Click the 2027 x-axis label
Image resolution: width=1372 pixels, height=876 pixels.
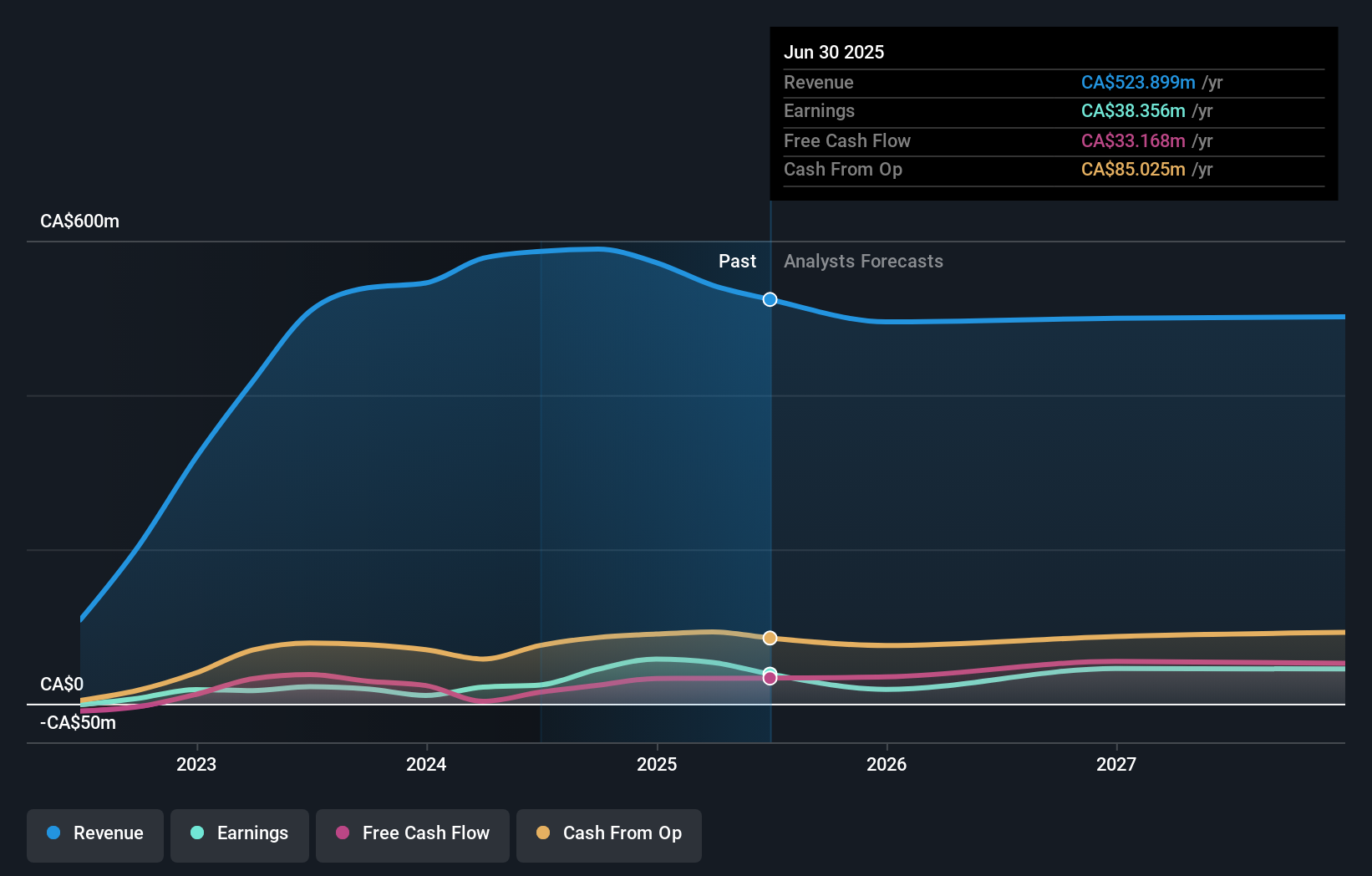coord(1116,764)
